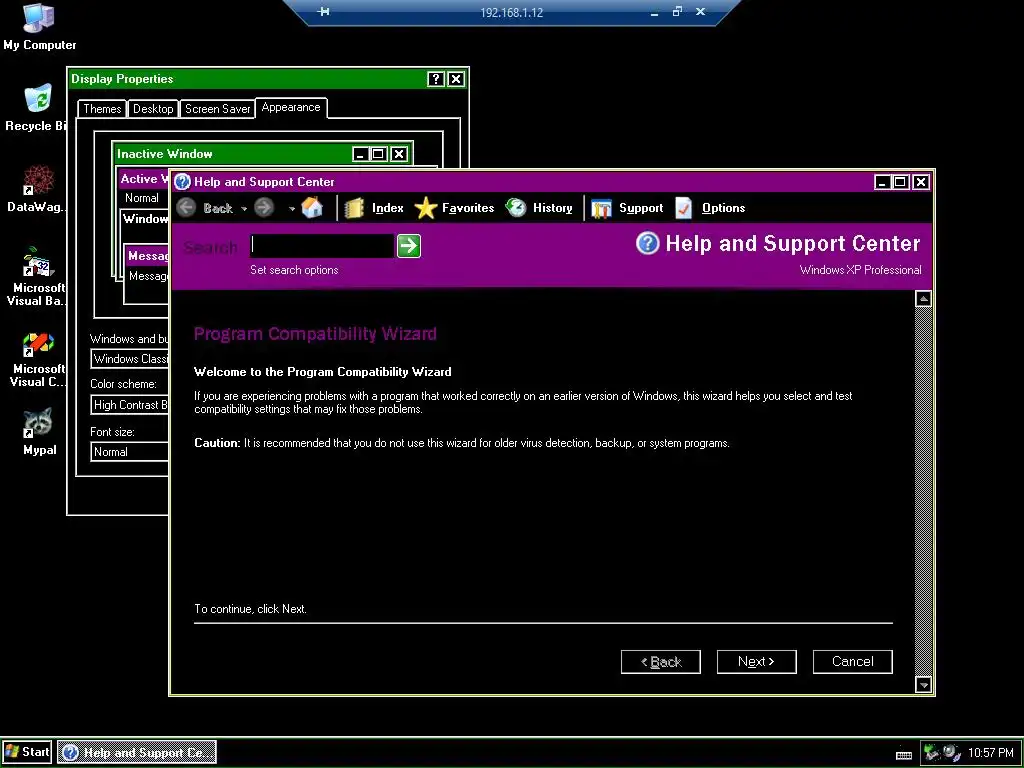Click the scrollbar up arrow in Help
This screenshot has height=768, width=1024.
pos(923,299)
